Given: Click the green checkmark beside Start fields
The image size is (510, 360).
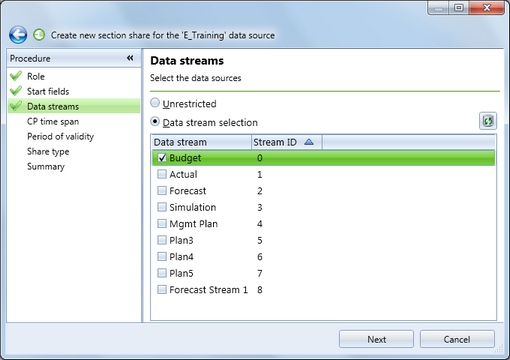Looking at the screenshot, I should 16,91.
